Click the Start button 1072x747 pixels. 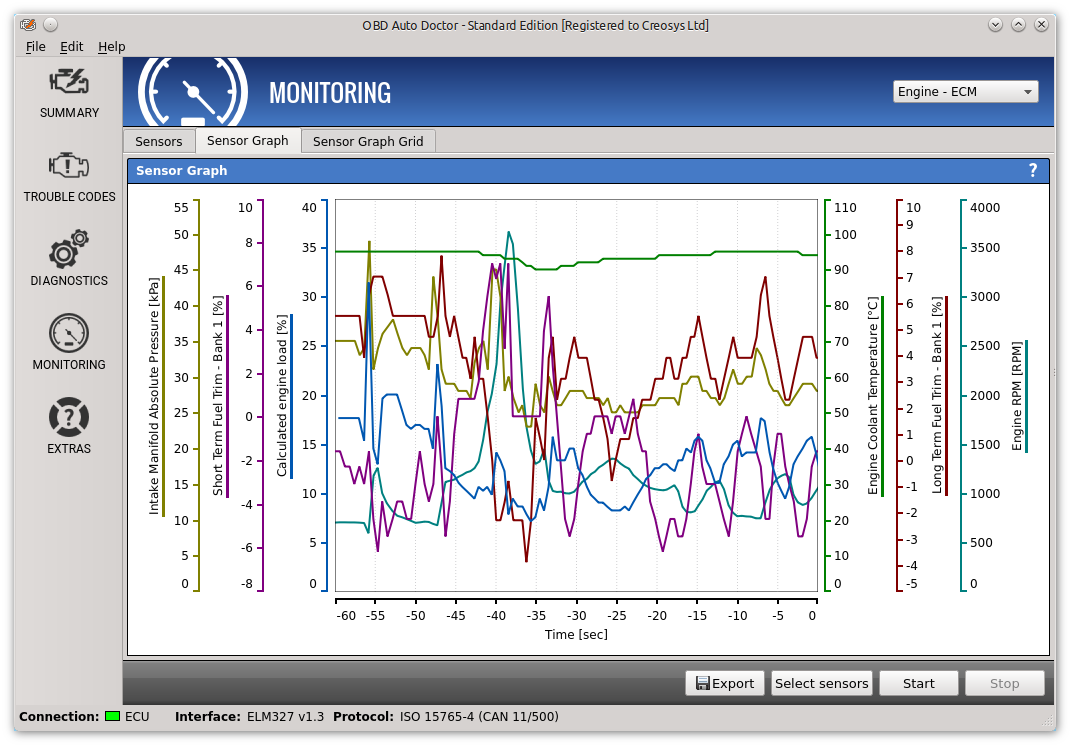coord(918,683)
